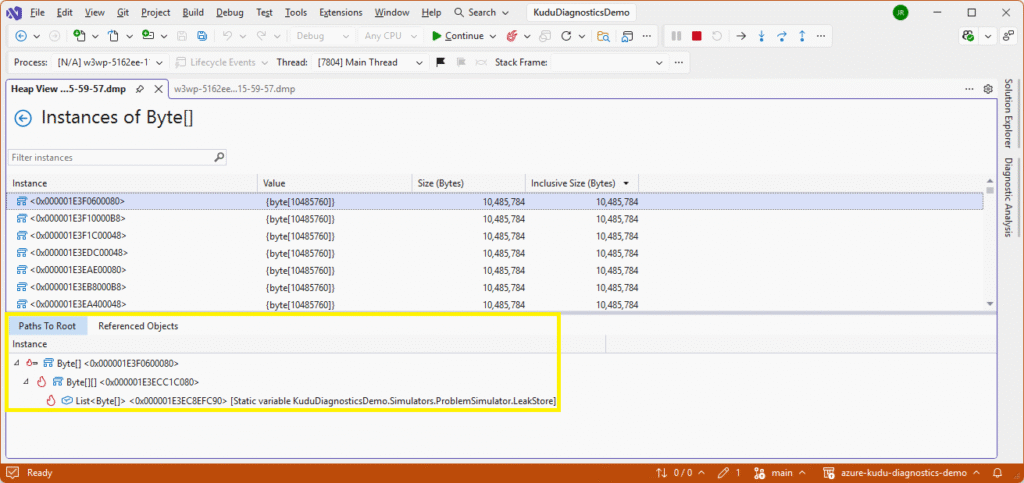Screen dimensions: 1024x483
Task: Click the Save All toolbar icon
Action: click(202, 36)
